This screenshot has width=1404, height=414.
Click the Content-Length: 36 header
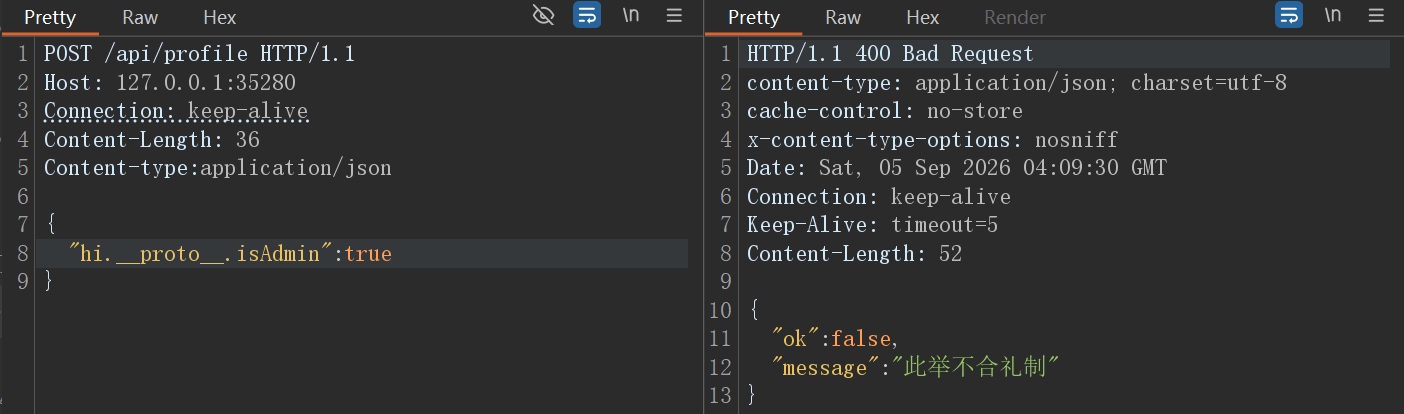(x=152, y=139)
